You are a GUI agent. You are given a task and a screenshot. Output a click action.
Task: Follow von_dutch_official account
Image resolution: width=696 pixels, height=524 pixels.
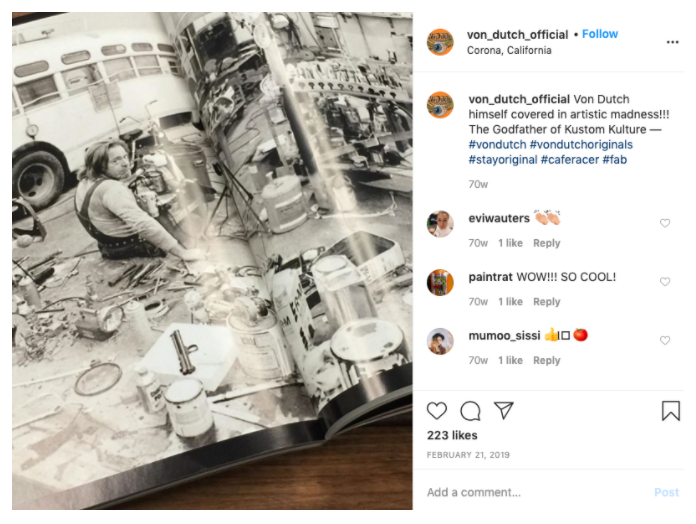tap(600, 34)
